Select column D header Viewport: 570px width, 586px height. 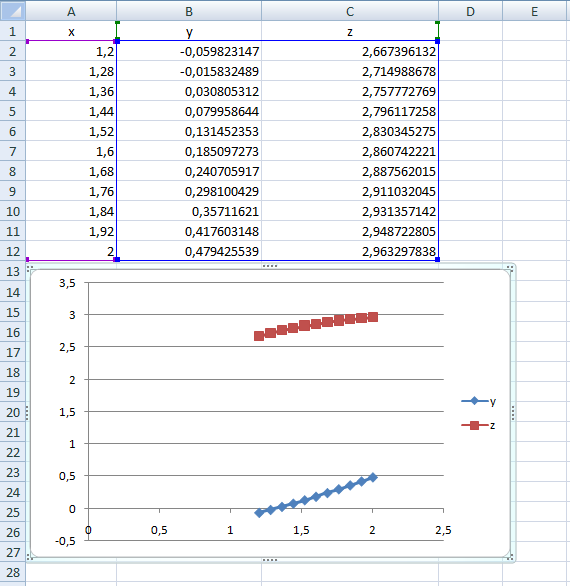point(470,11)
